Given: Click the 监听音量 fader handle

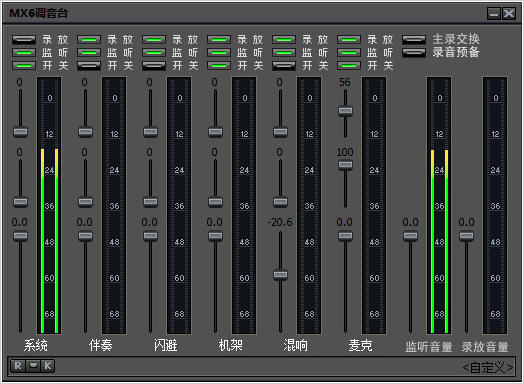Looking at the screenshot, I should coord(410,236).
